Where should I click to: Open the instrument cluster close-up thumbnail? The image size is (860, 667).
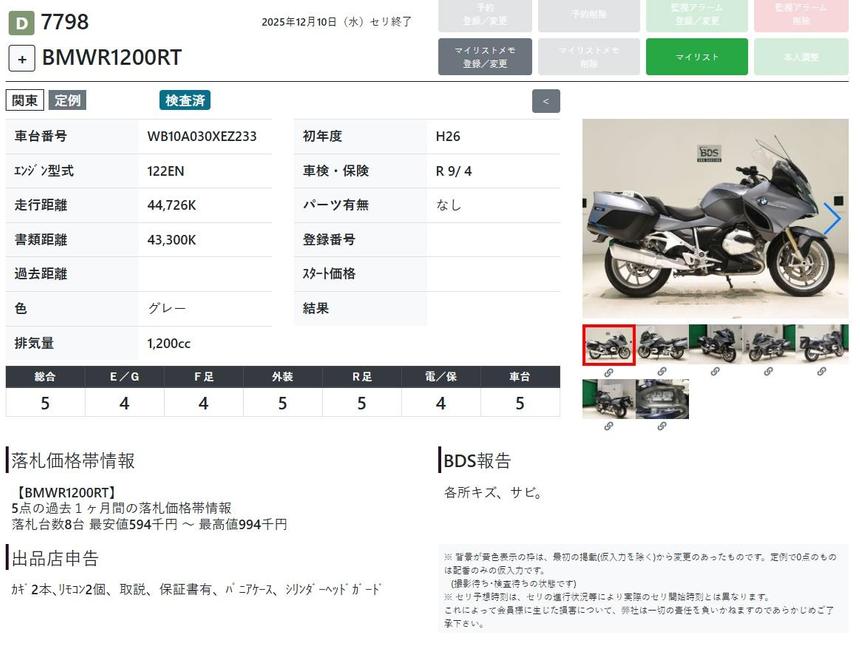662,399
